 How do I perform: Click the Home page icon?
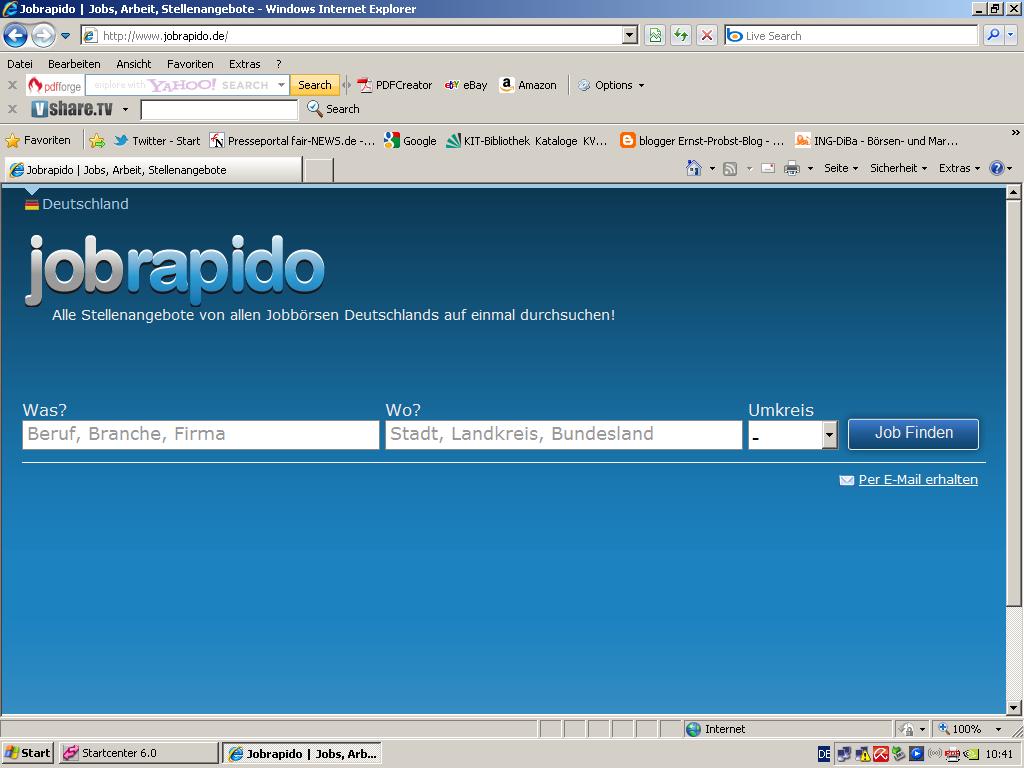(x=694, y=168)
